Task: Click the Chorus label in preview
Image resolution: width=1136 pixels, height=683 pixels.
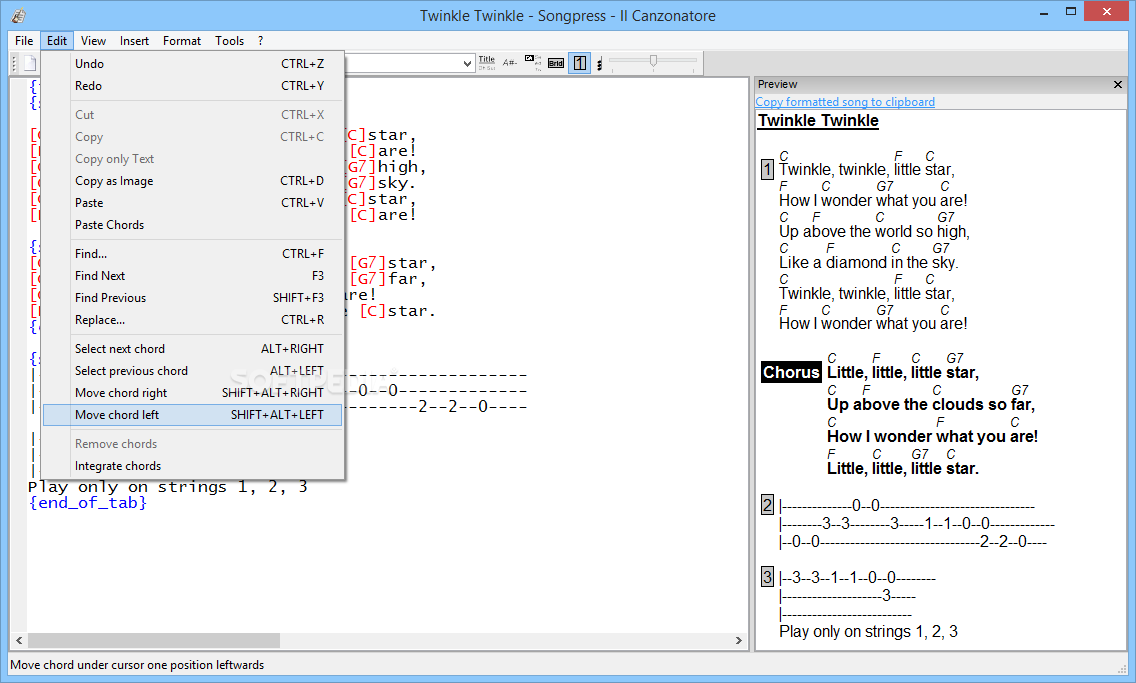Action: click(x=791, y=372)
